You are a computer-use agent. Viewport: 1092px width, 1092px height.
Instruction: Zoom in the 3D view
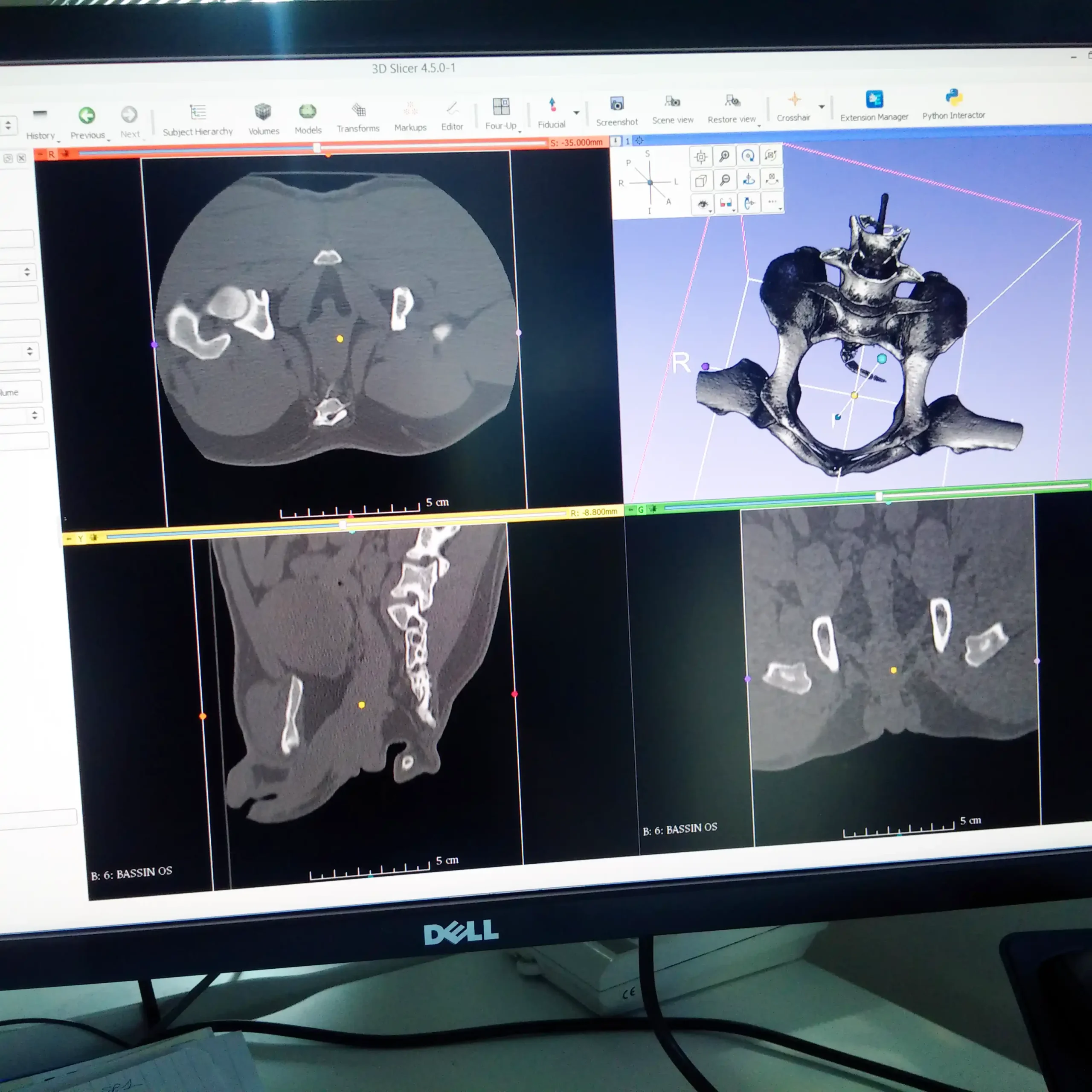click(725, 156)
